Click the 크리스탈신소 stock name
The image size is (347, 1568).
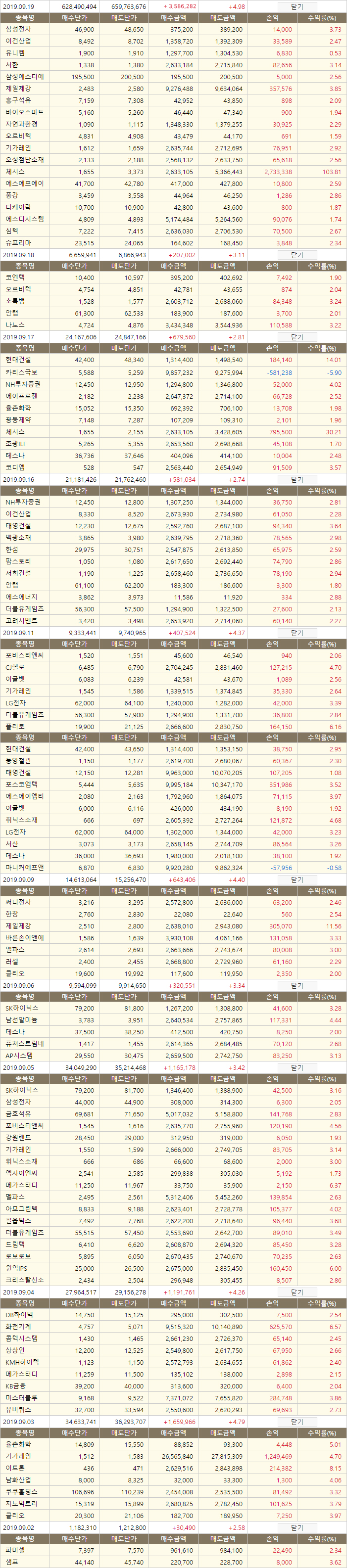(24, 1280)
